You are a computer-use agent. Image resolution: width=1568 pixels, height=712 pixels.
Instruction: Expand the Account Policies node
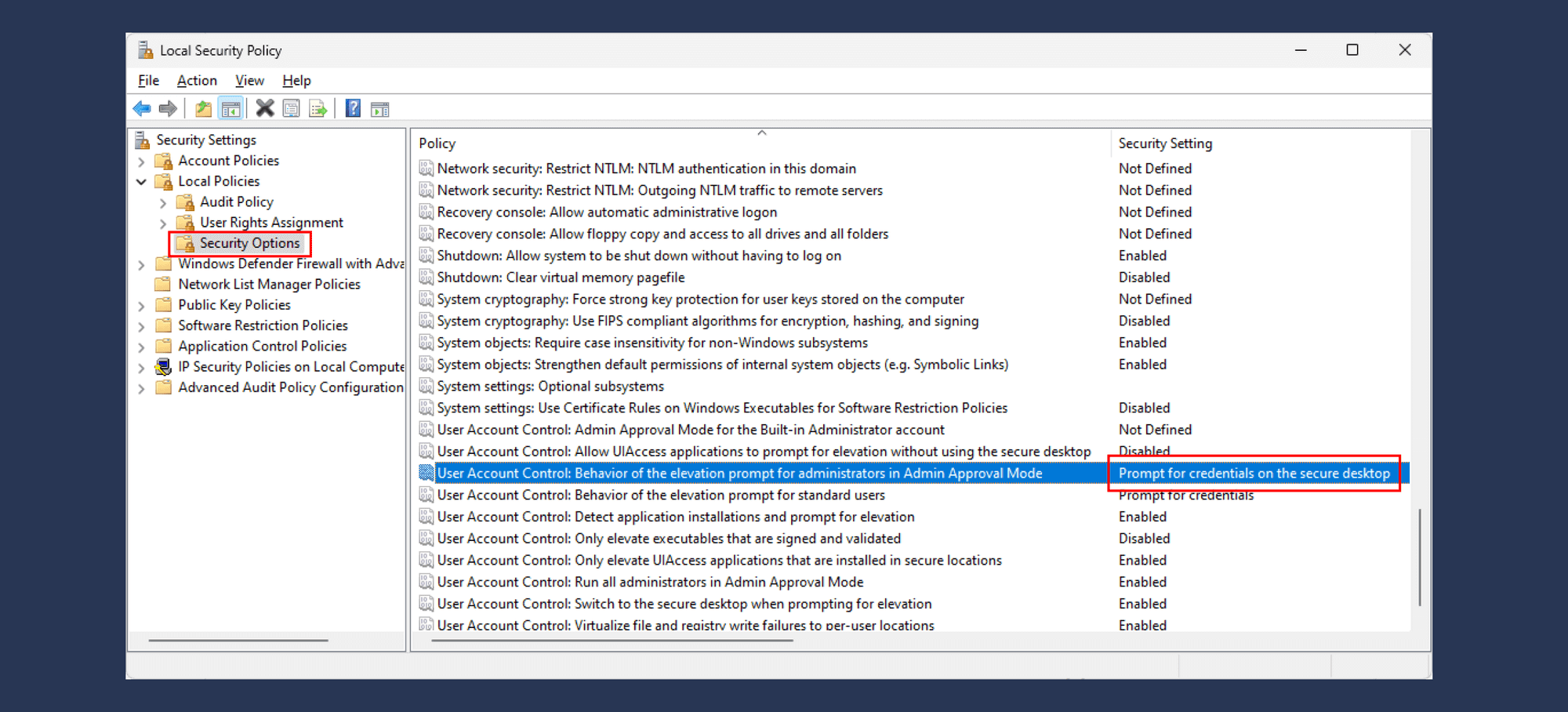coord(141,162)
